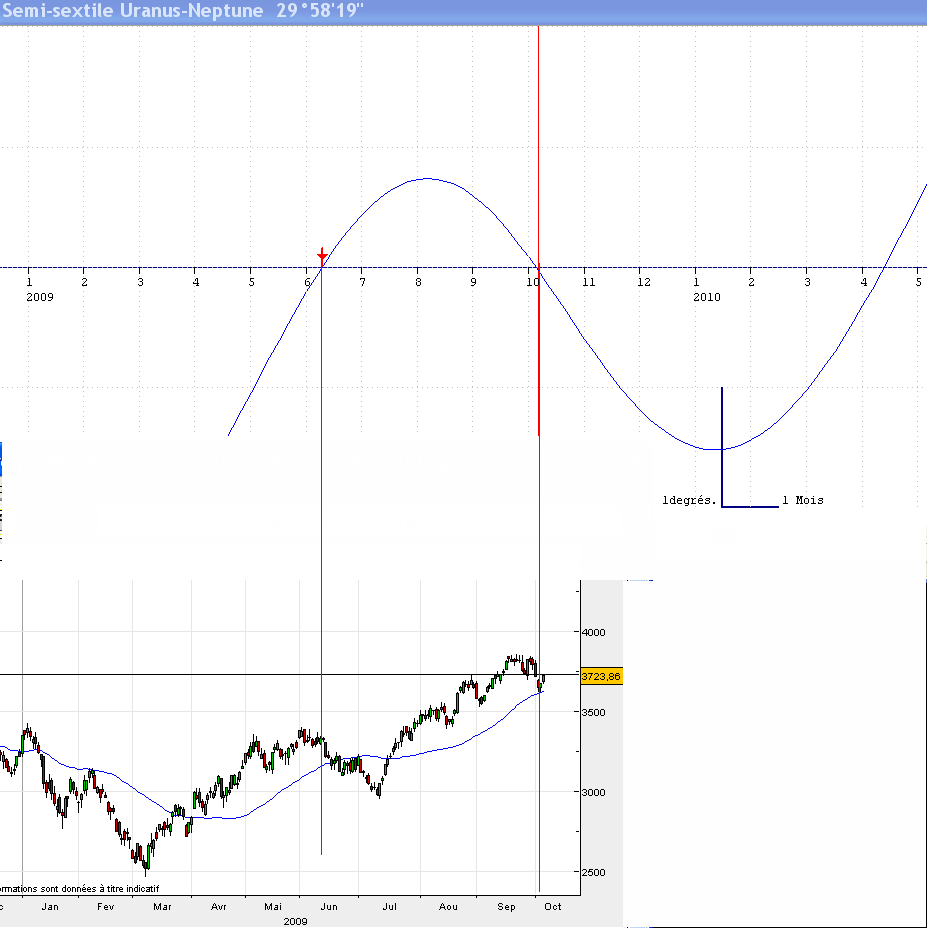
Task: Click the 2010 year label on the aspect axis
Action: (x=706, y=297)
